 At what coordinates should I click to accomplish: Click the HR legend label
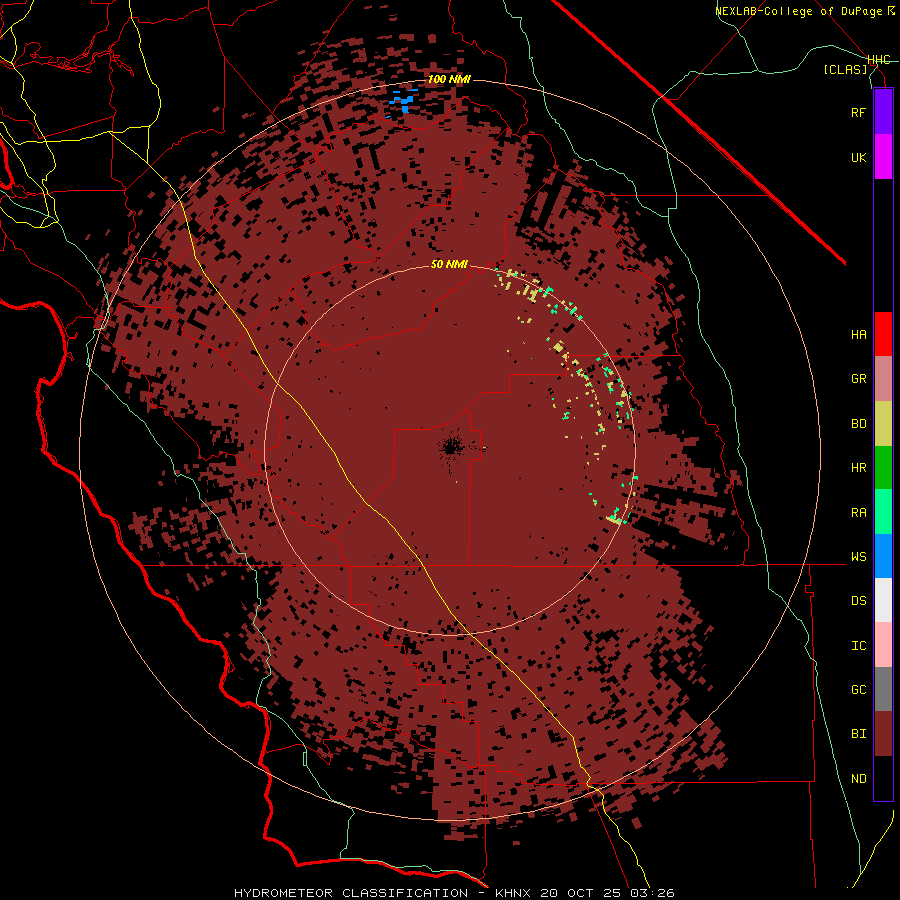coord(859,468)
